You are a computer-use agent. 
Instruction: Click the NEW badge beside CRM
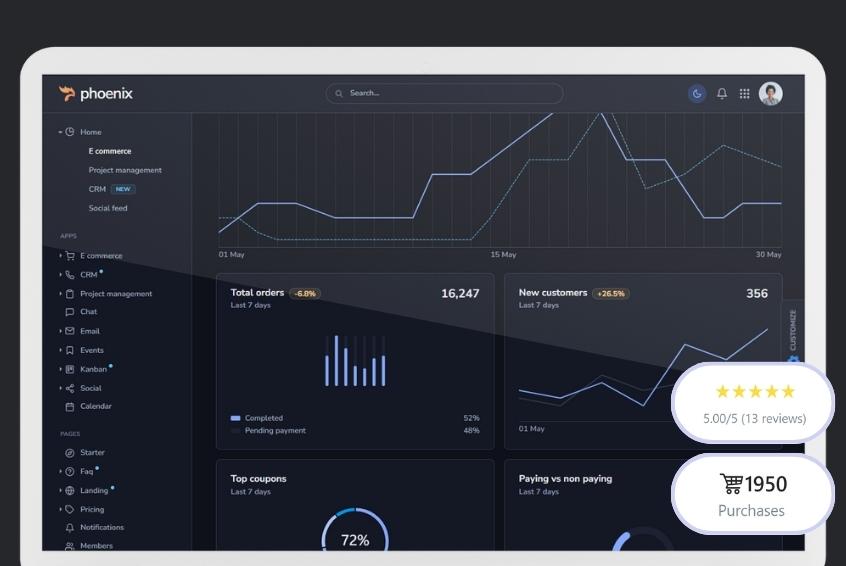(x=123, y=189)
